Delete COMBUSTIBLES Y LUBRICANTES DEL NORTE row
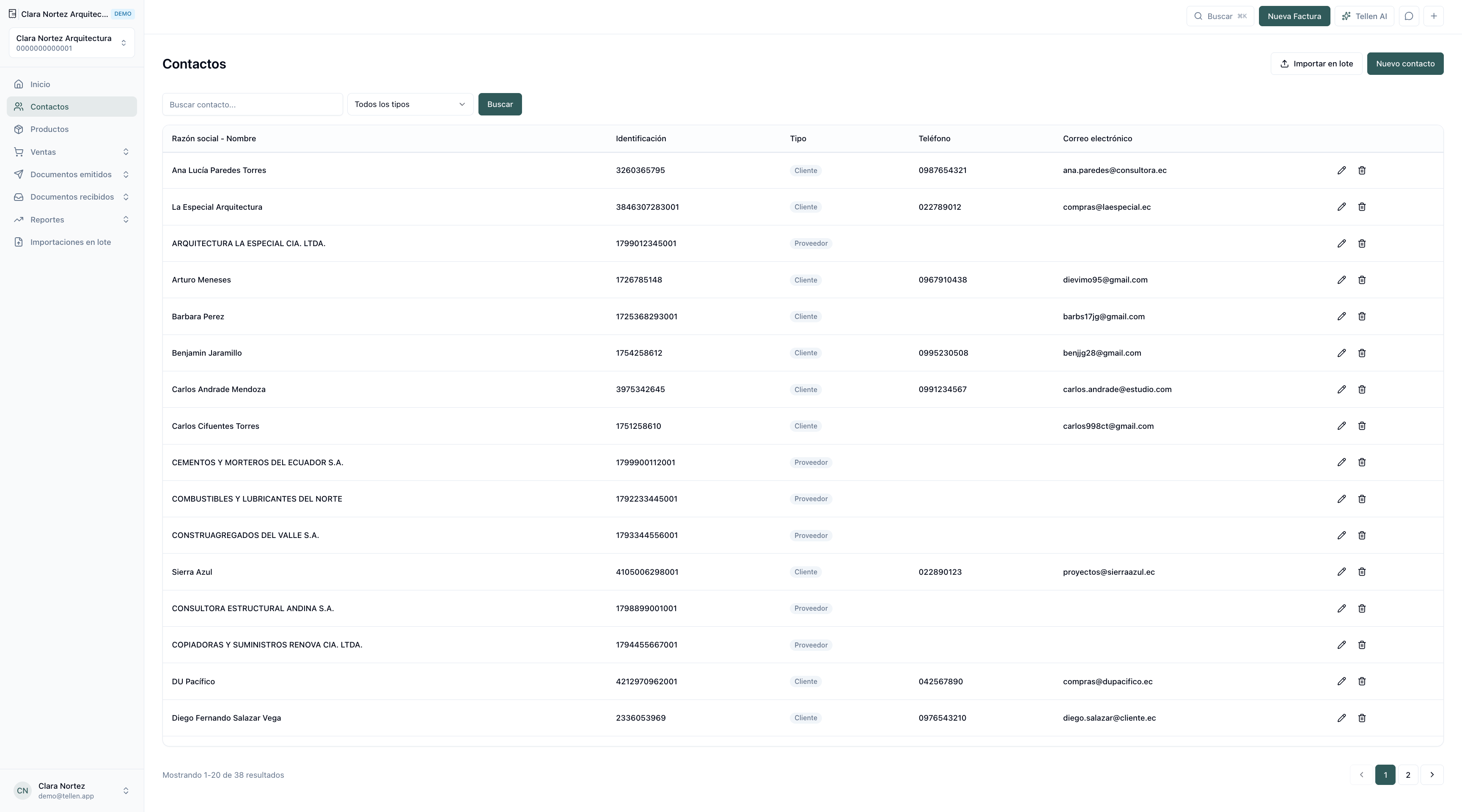Viewport: 1462px width, 812px height. pos(1362,499)
